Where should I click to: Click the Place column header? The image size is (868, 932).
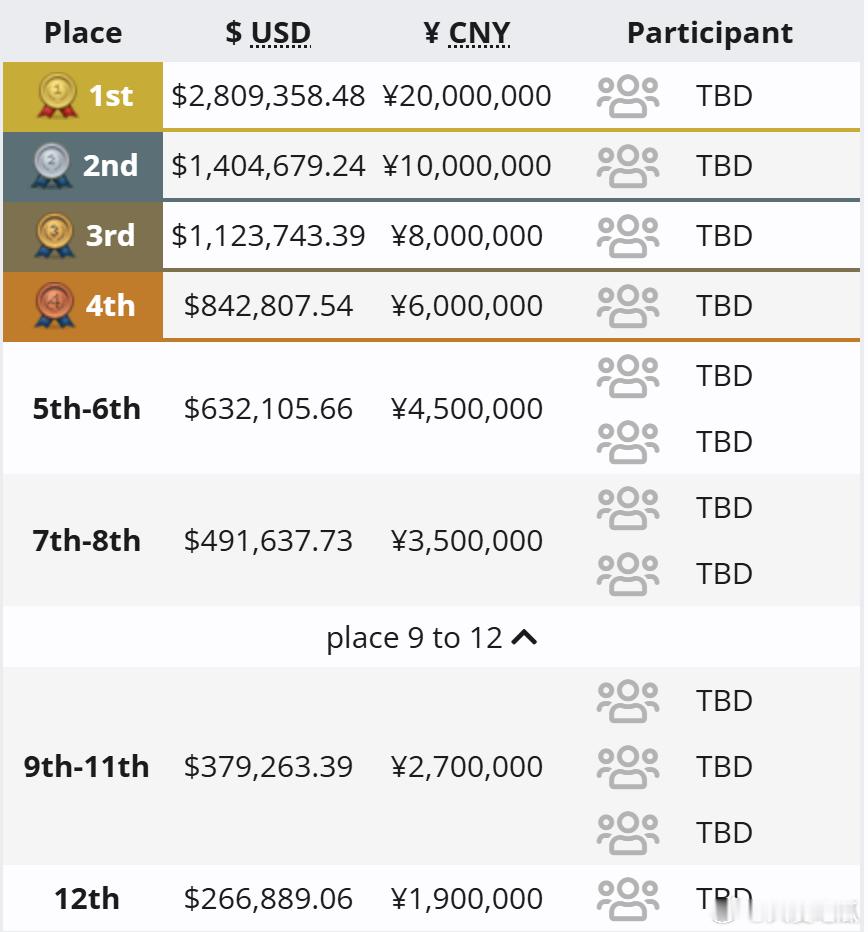tap(83, 33)
